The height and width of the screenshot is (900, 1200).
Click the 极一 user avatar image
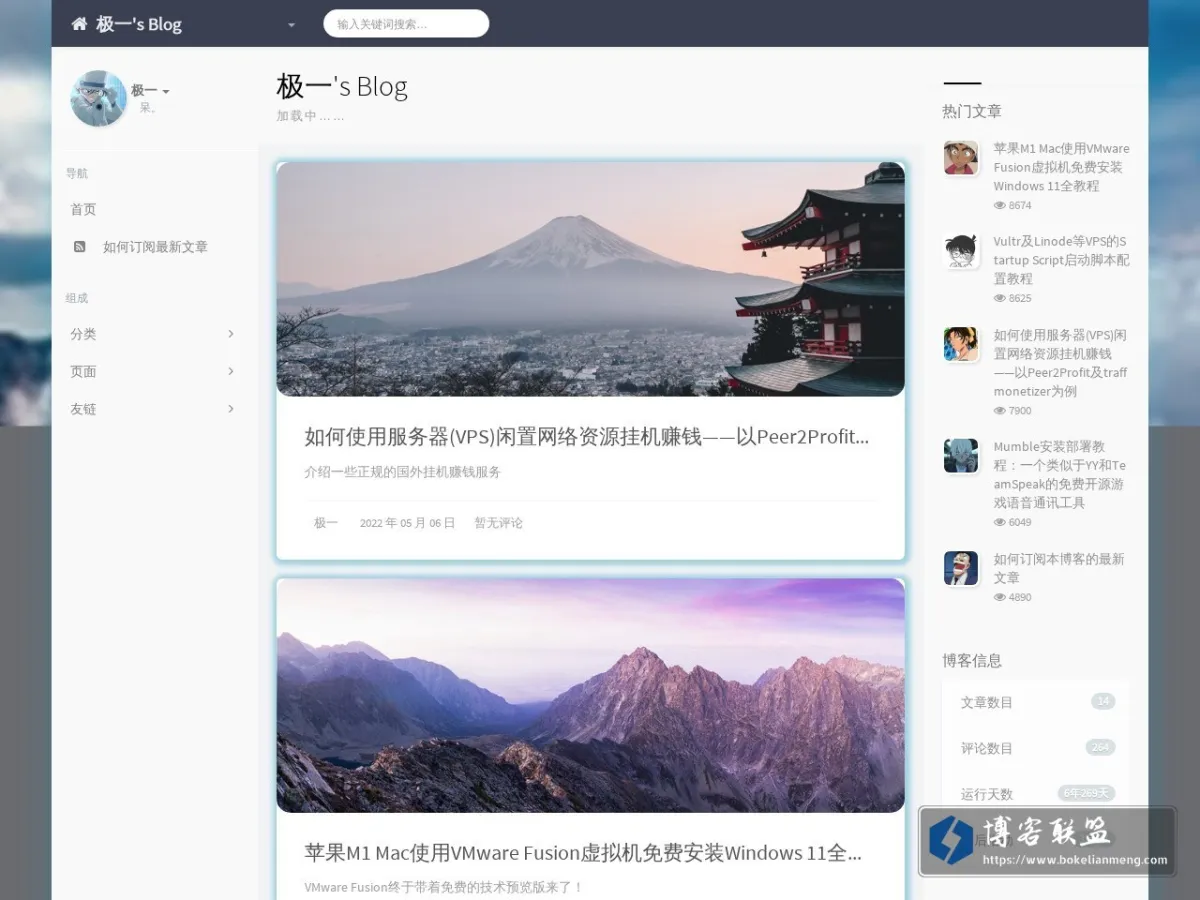coord(98,98)
